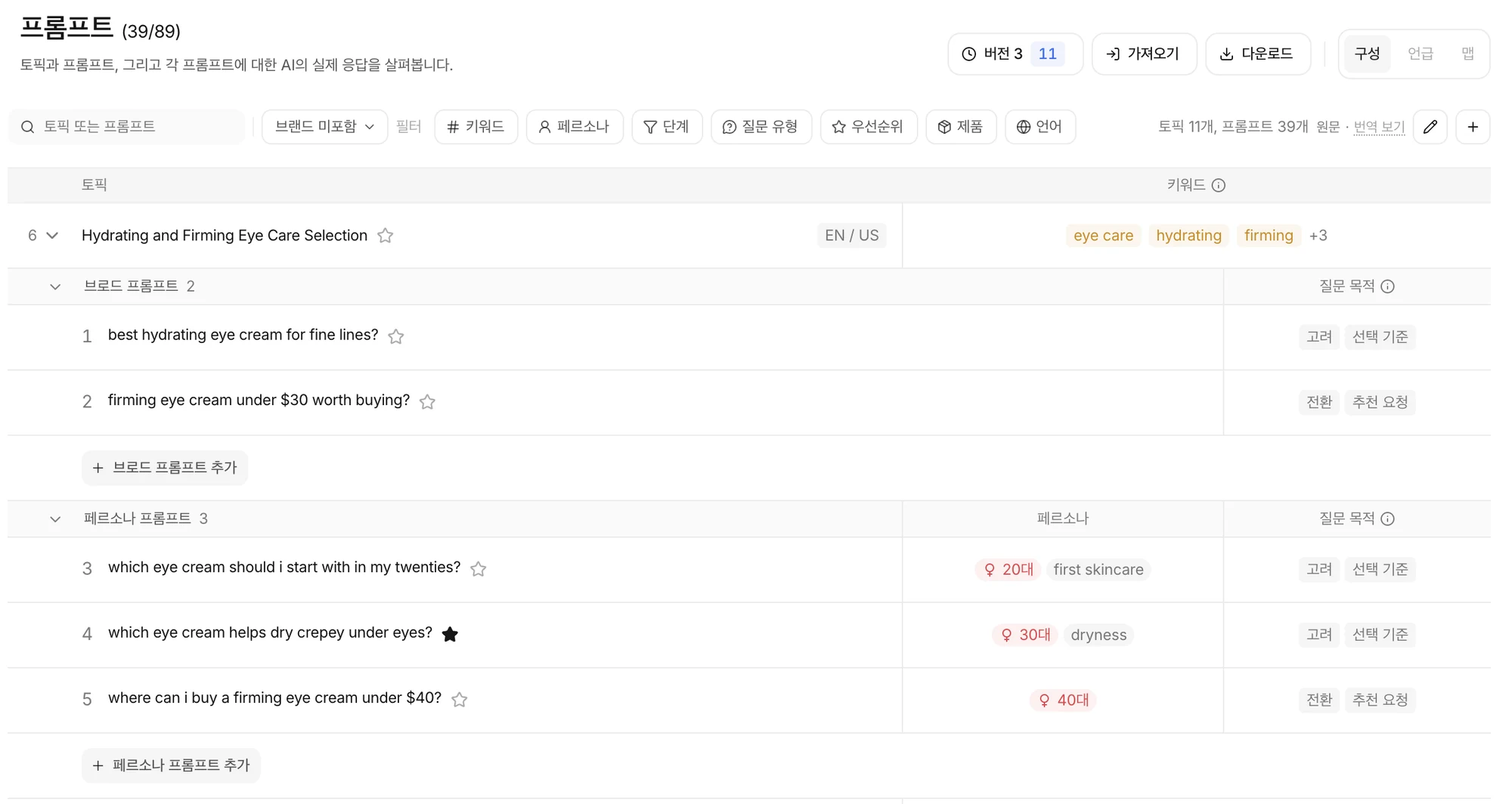1512x804 pixels.
Task: Click 페르소나 프롬프트 추가 button
Action: [171, 765]
